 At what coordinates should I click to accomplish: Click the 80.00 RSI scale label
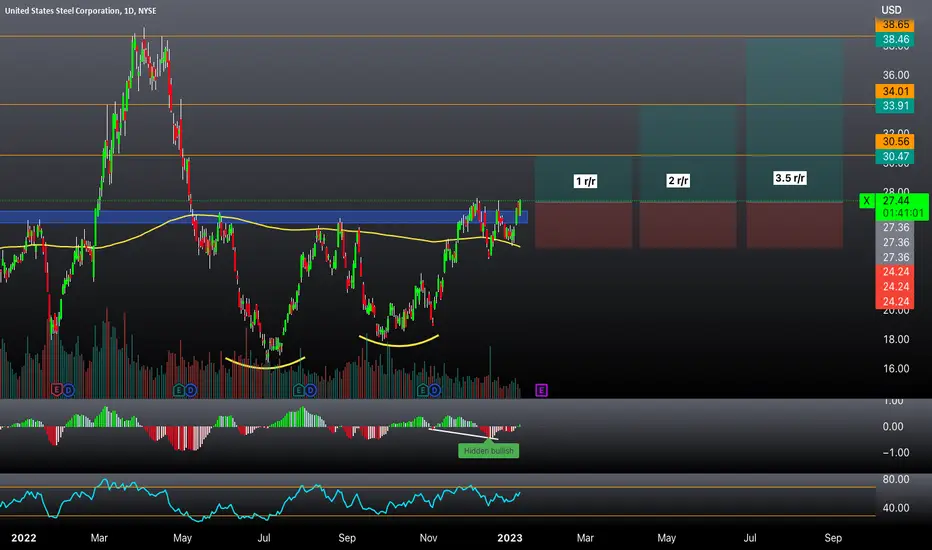pos(896,479)
